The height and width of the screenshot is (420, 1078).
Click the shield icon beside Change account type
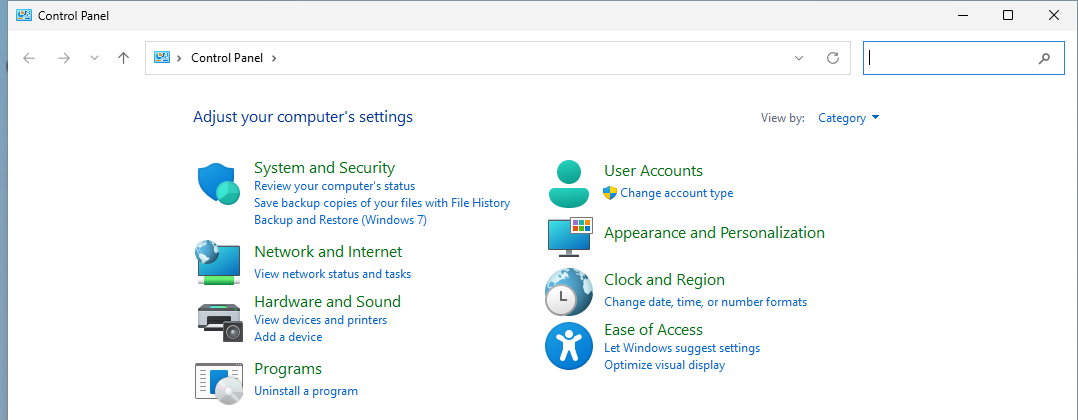(x=610, y=193)
